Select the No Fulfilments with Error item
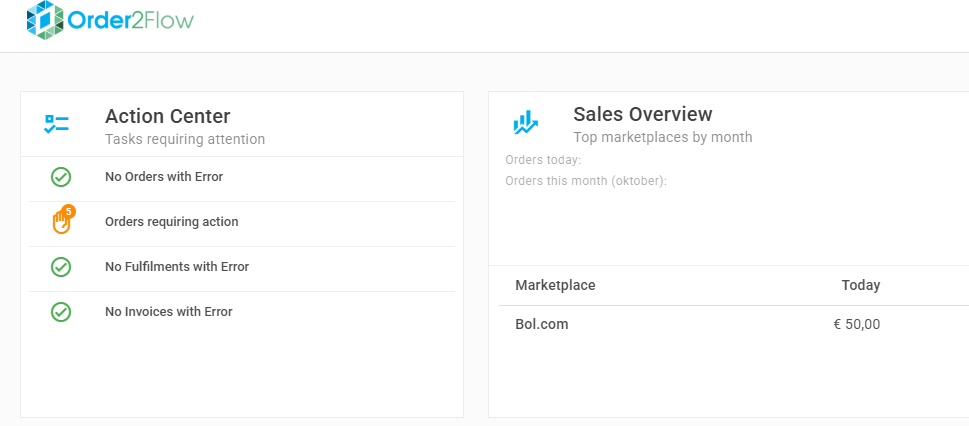 coord(176,267)
